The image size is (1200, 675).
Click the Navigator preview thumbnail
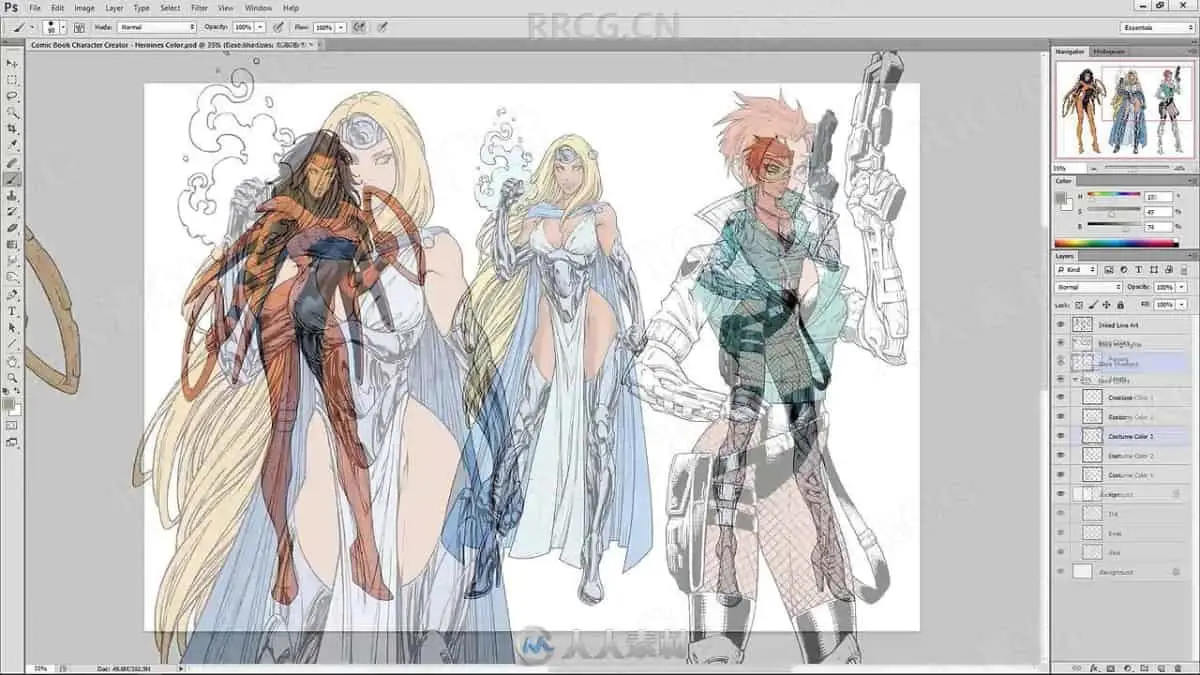1125,109
